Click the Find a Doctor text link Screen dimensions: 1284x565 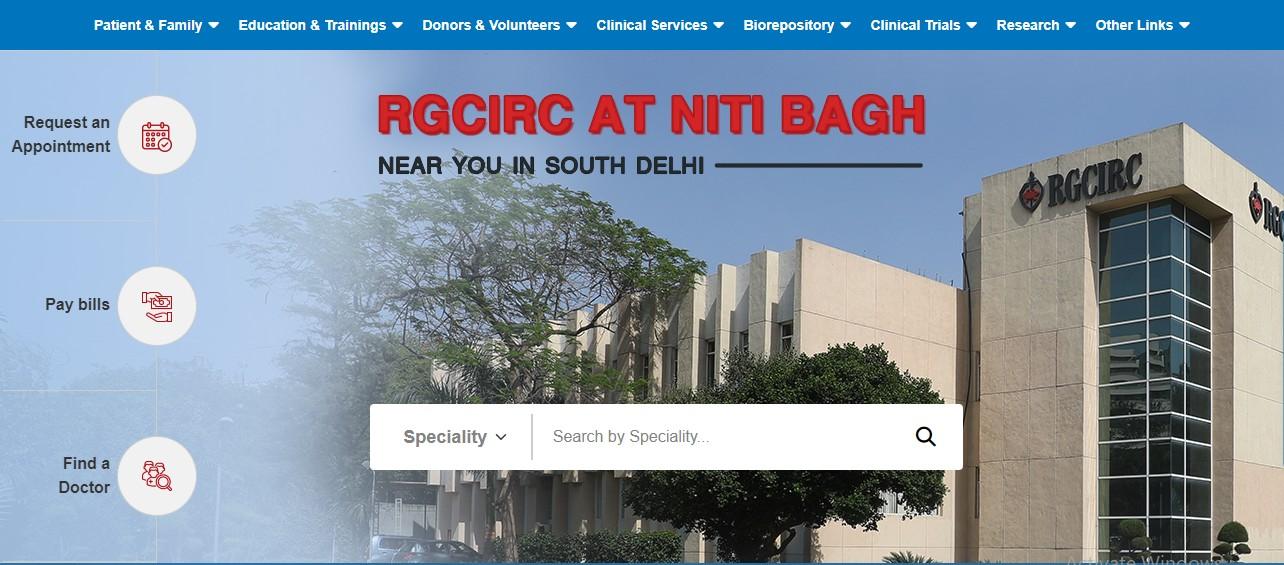tap(84, 475)
